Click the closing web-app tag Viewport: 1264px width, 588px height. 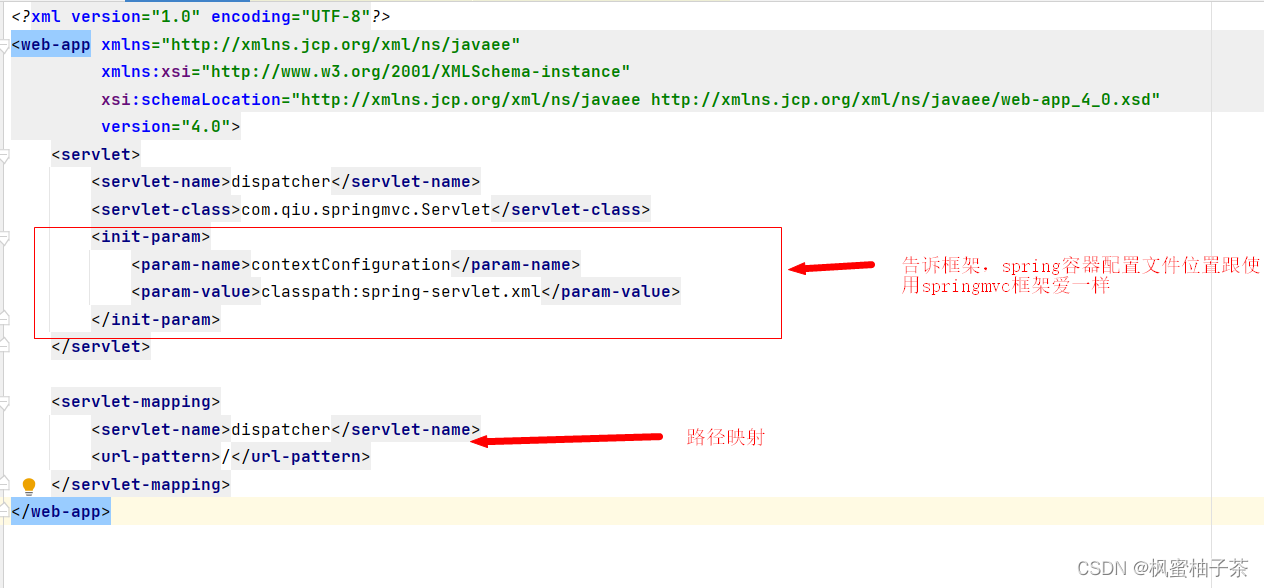point(60,511)
